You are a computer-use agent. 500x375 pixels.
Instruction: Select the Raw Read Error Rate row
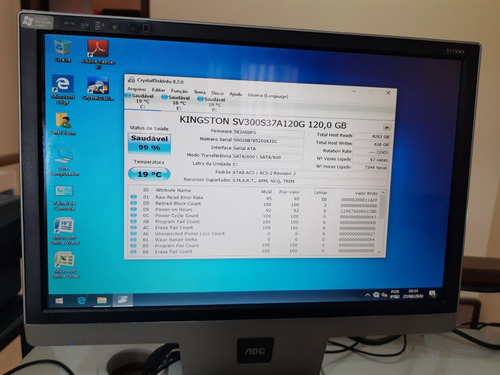click(254, 198)
